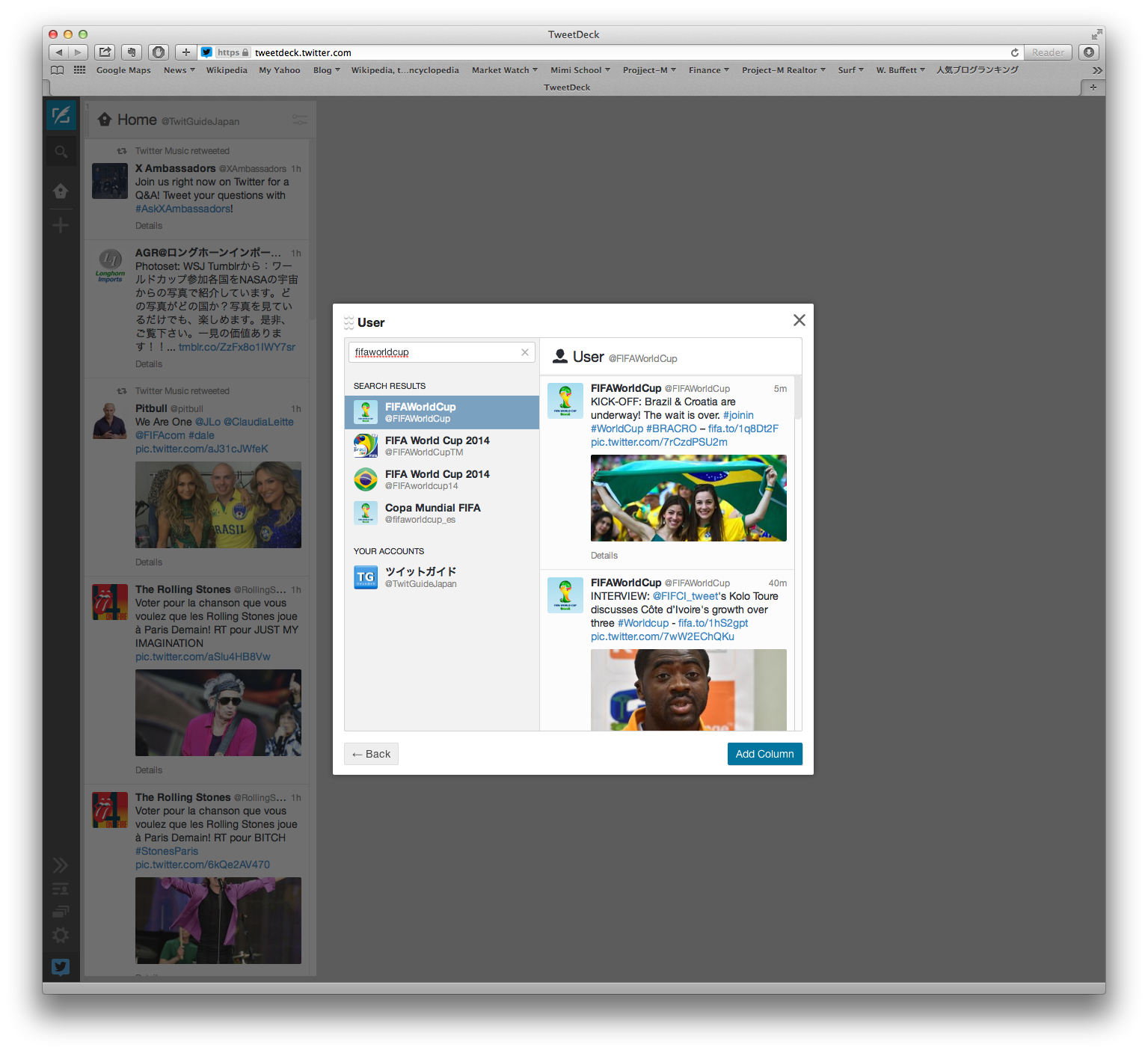Open Top Sites grid icon
This screenshot has width=1148, height=1053.
pos(79,70)
